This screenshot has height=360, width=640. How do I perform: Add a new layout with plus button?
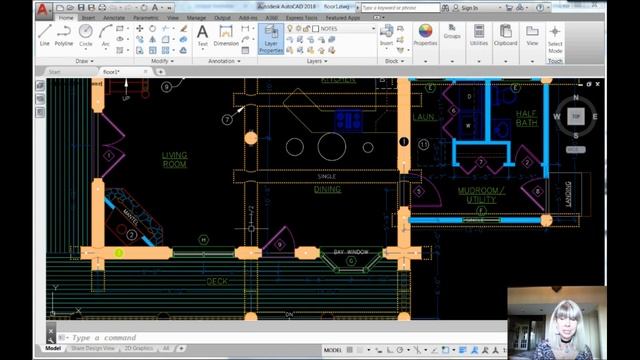point(181,348)
